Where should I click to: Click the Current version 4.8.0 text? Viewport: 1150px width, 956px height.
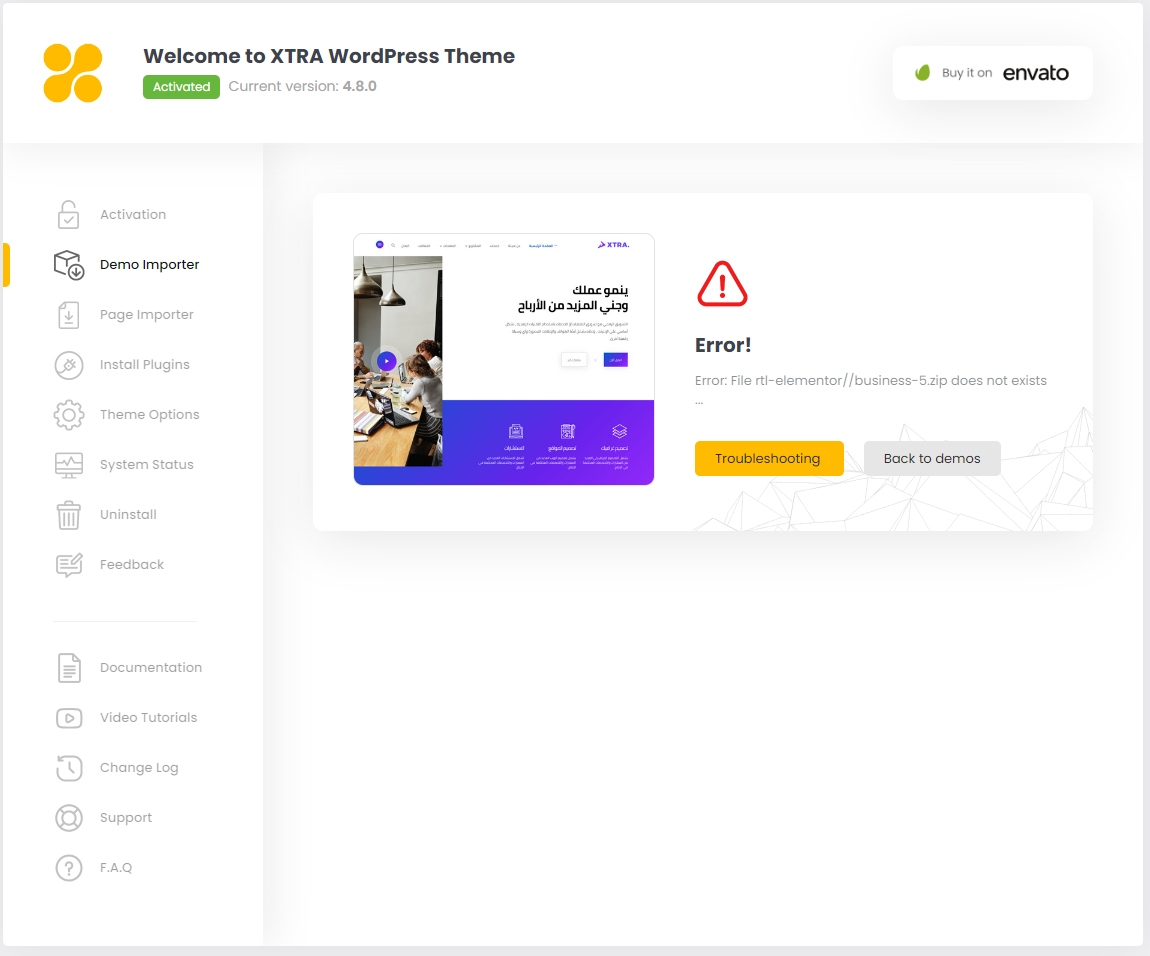[x=302, y=87]
